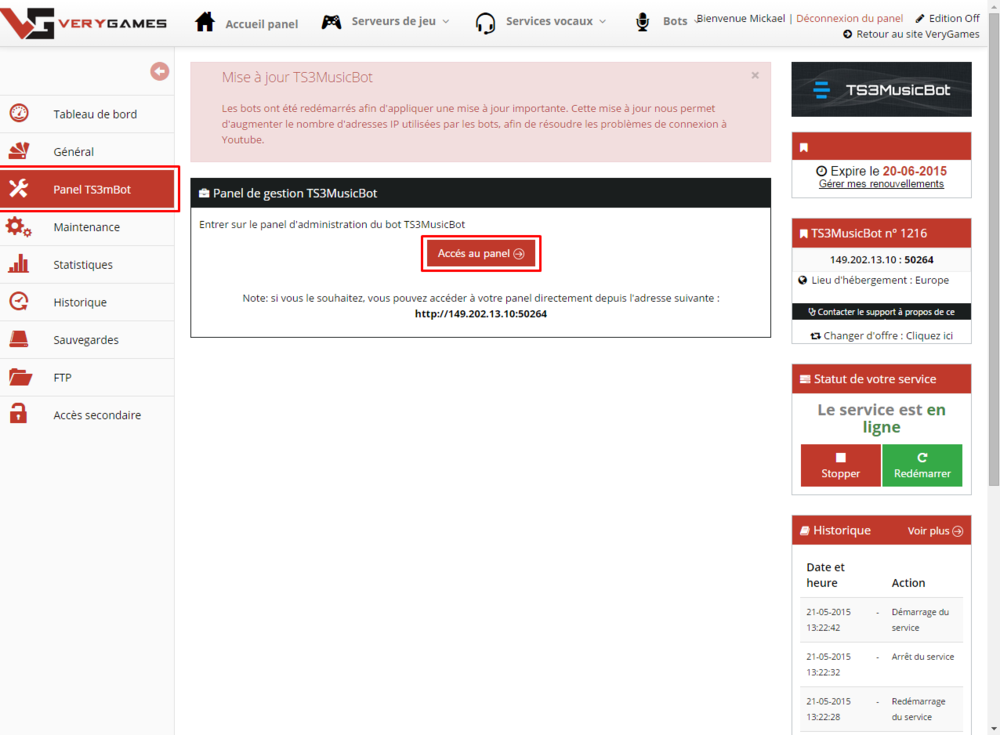1000x735 pixels.
Task: Open the Bots menu
Action: tap(662, 22)
